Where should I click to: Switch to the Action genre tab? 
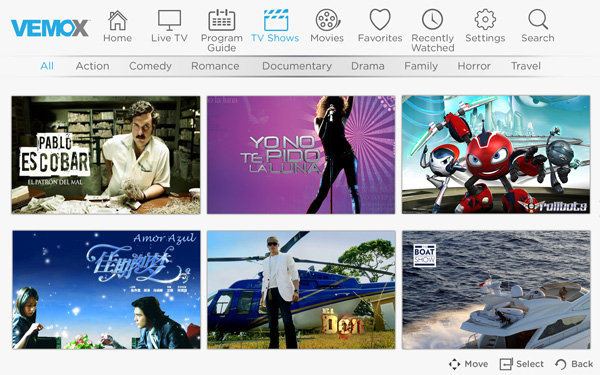tap(92, 66)
